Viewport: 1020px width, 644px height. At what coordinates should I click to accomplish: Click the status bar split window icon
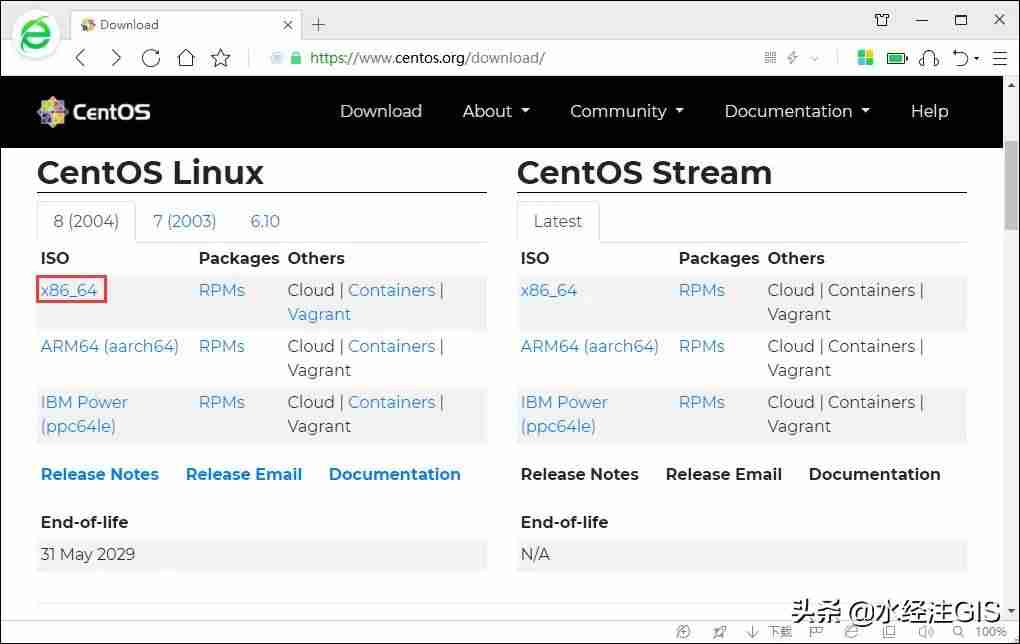[x=889, y=632]
